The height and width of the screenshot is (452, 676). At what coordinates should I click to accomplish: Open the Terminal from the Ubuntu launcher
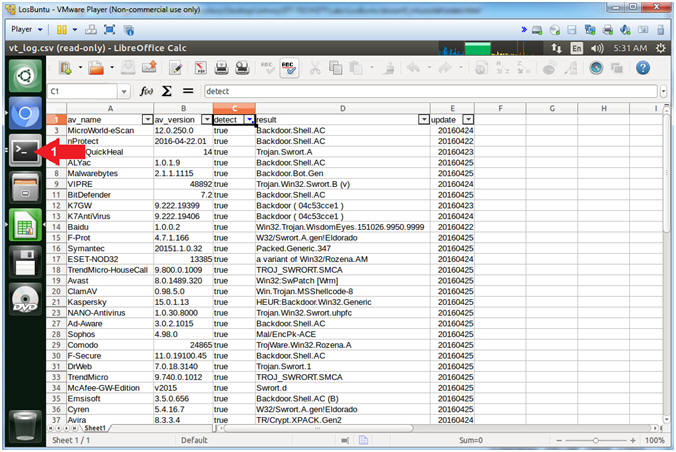[x=25, y=150]
